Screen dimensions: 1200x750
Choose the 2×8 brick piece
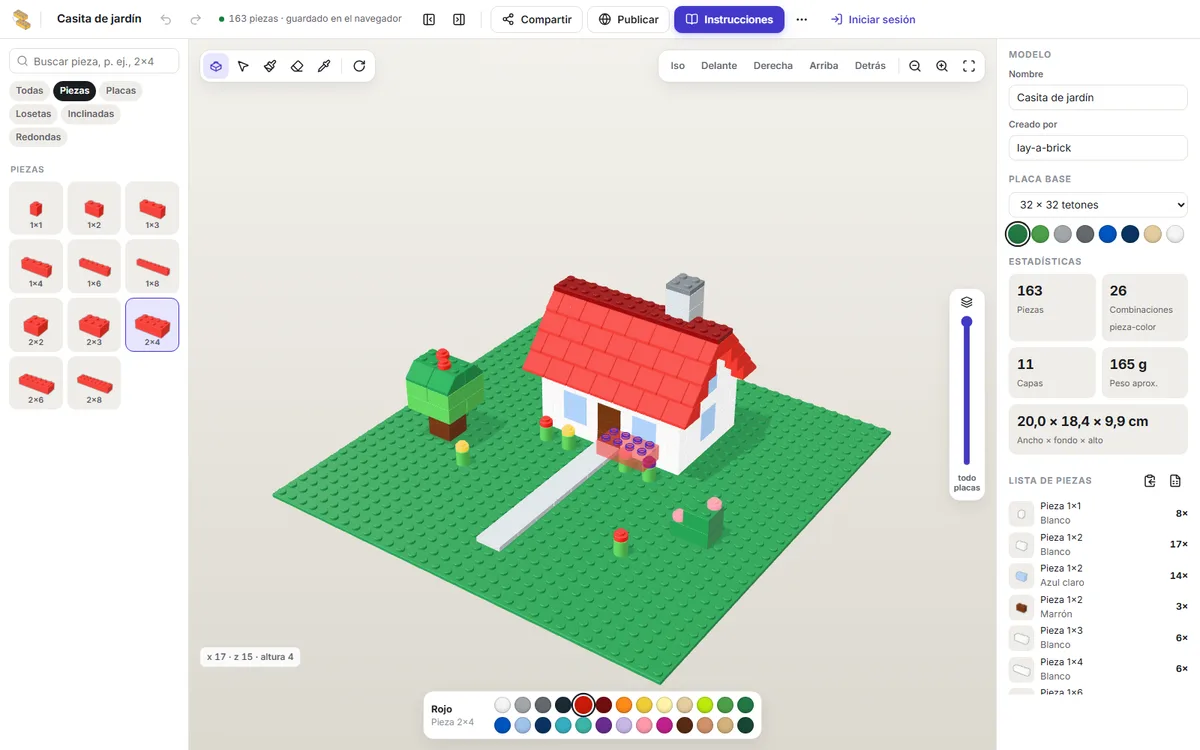coord(94,383)
